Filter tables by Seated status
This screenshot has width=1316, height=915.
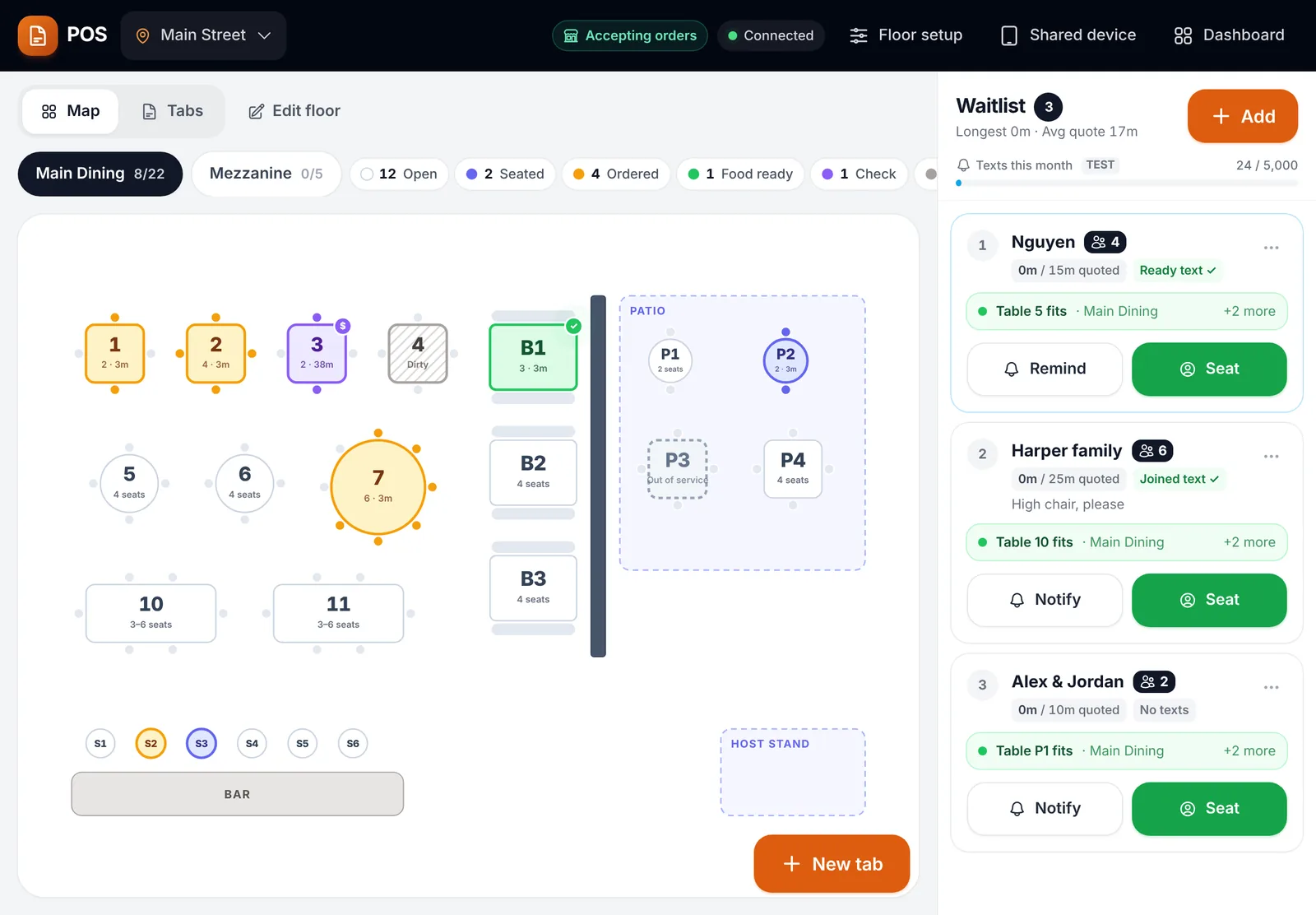coord(505,174)
